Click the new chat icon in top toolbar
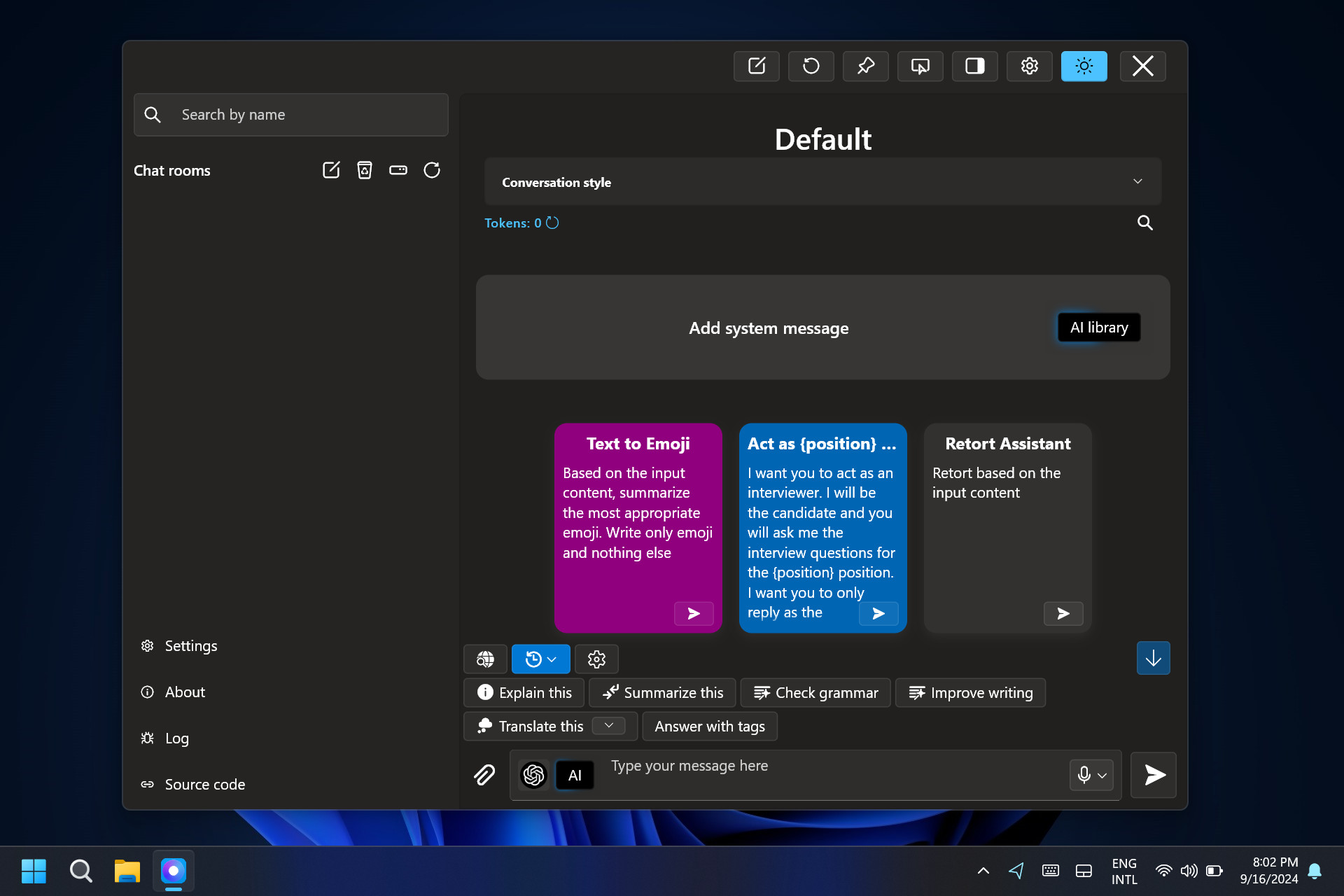Image resolution: width=1344 pixels, height=896 pixels. tap(756, 66)
